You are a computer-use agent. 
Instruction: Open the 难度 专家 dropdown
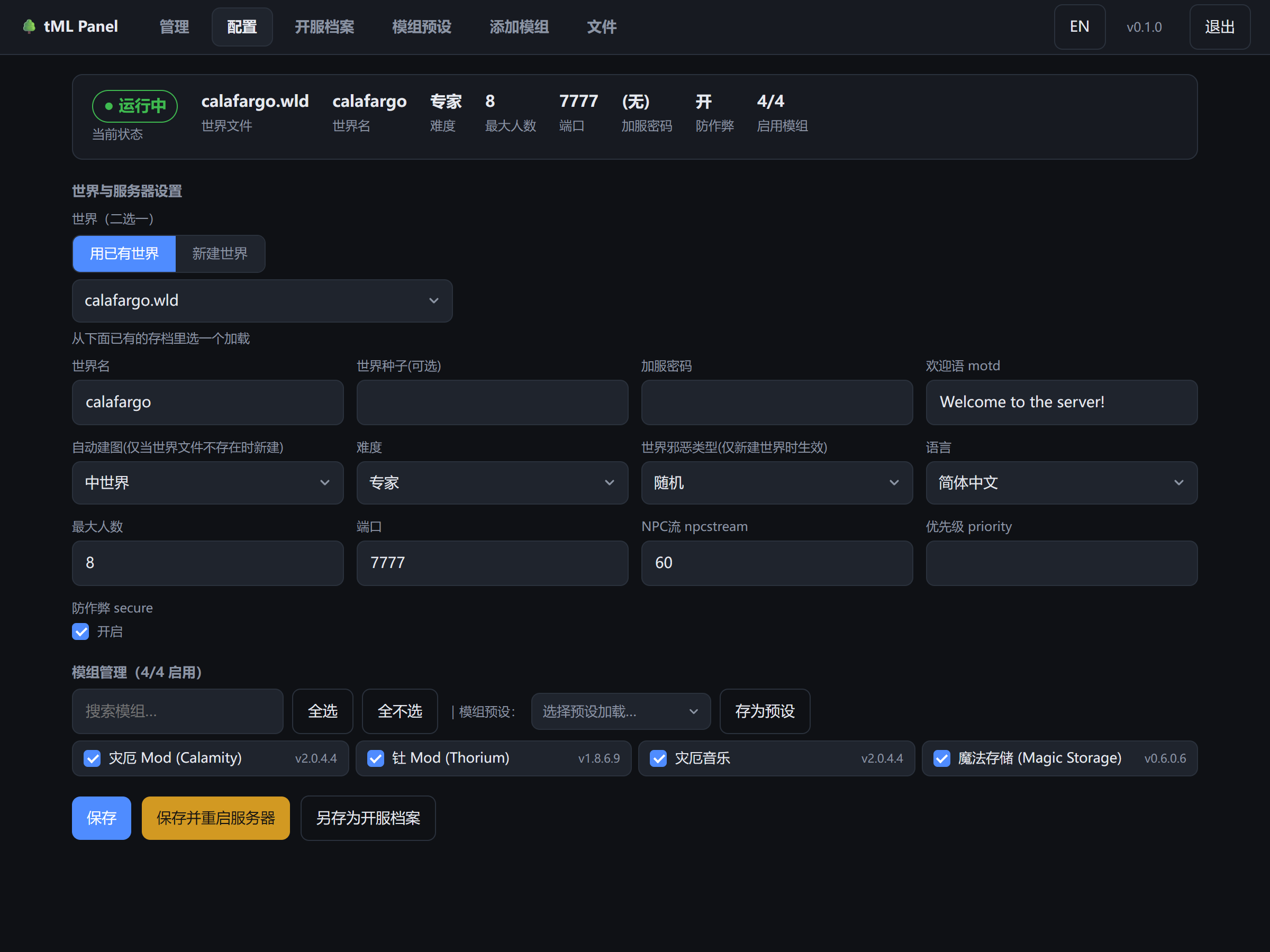point(492,483)
